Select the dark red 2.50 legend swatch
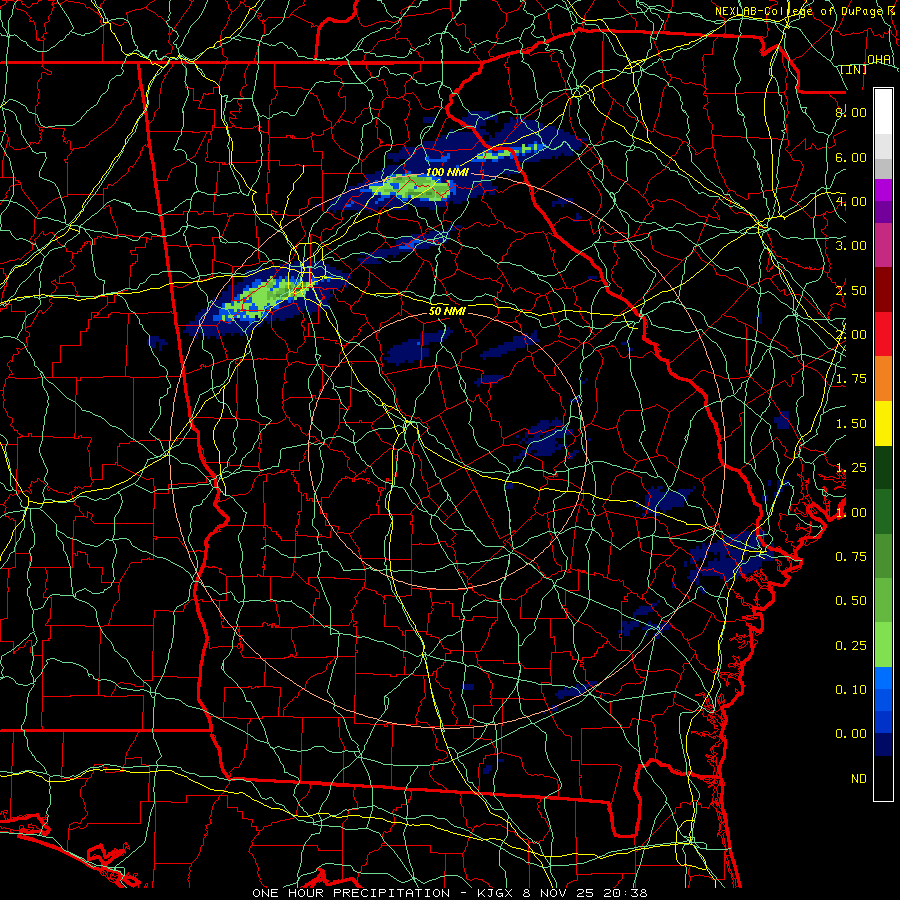Screen dimensions: 900x900 click(x=883, y=290)
